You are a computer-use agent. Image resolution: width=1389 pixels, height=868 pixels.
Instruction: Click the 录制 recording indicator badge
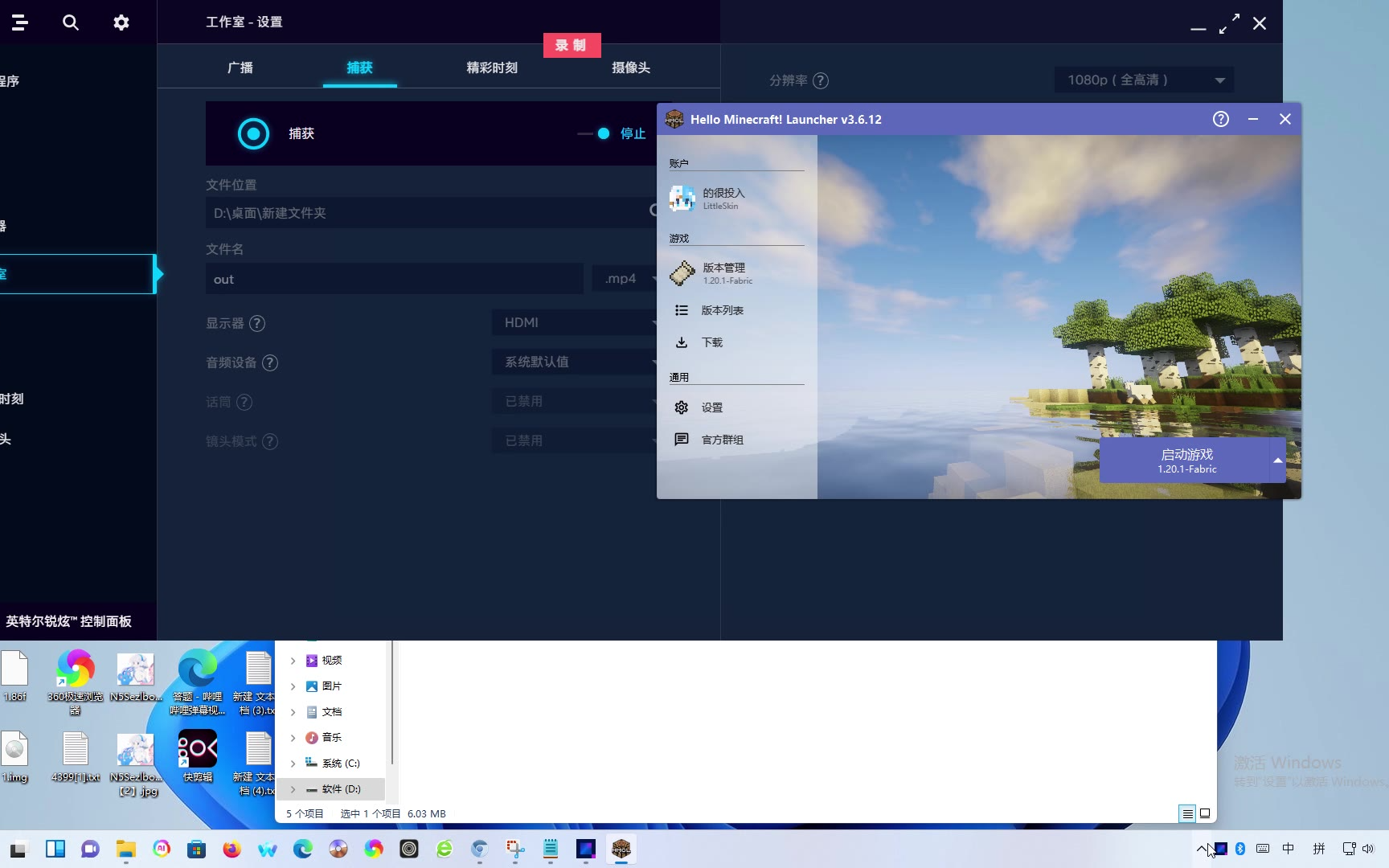572,45
